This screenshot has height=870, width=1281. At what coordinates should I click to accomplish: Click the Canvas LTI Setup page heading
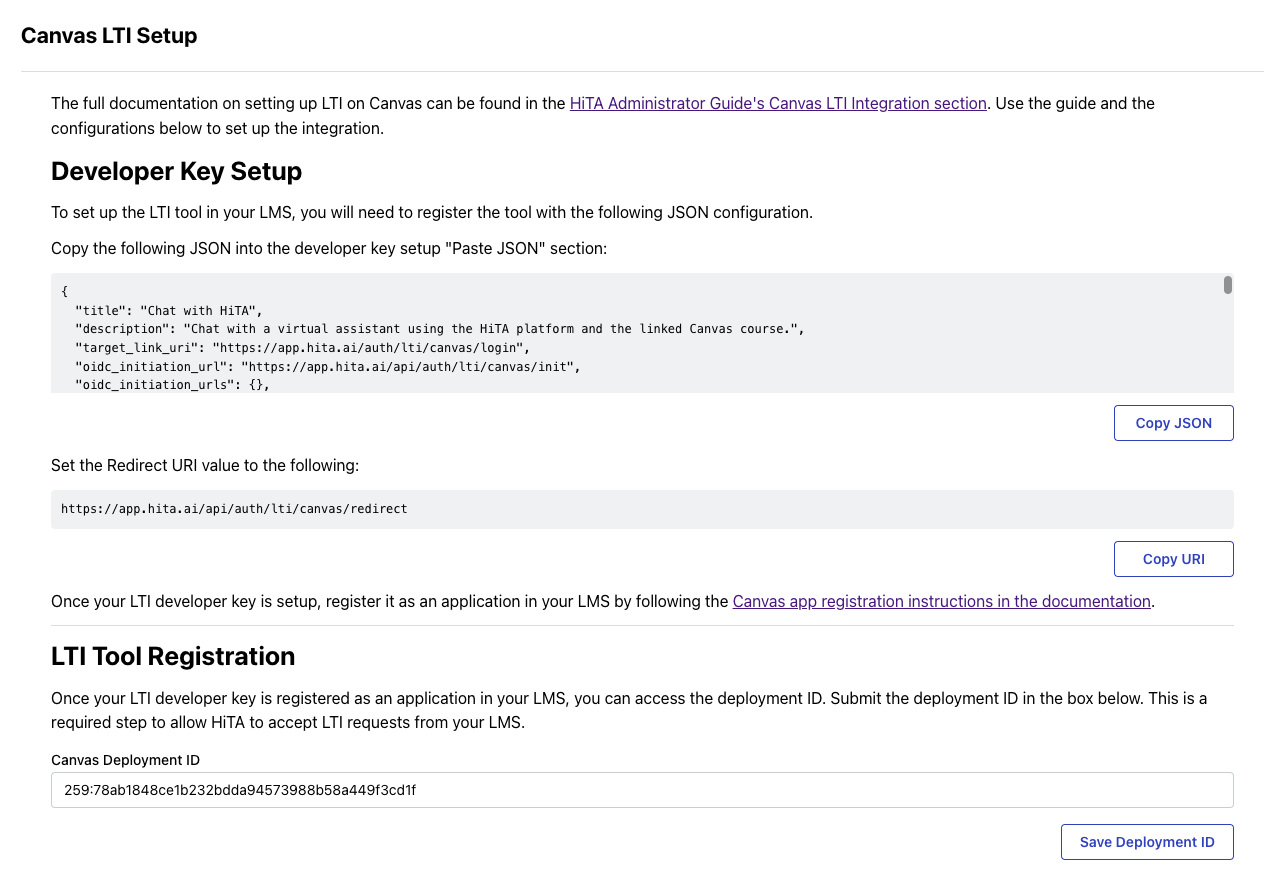109,36
